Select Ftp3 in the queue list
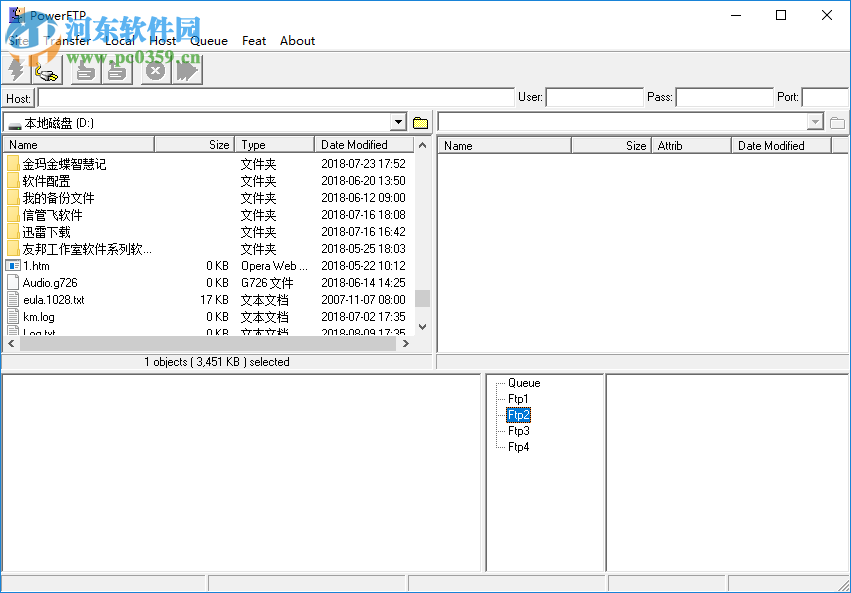851x593 pixels. [x=518, y=431]
